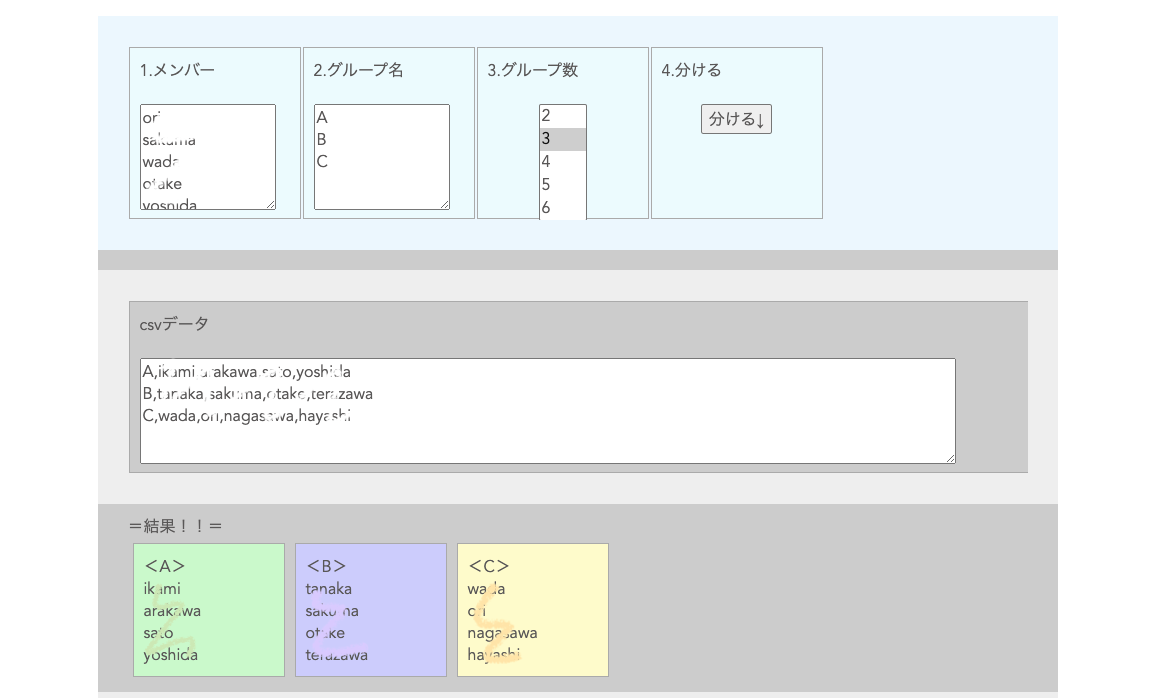Click 'wada' in the member list
This screenshot has width=1175, height=698.
click(x=160, y=162)
